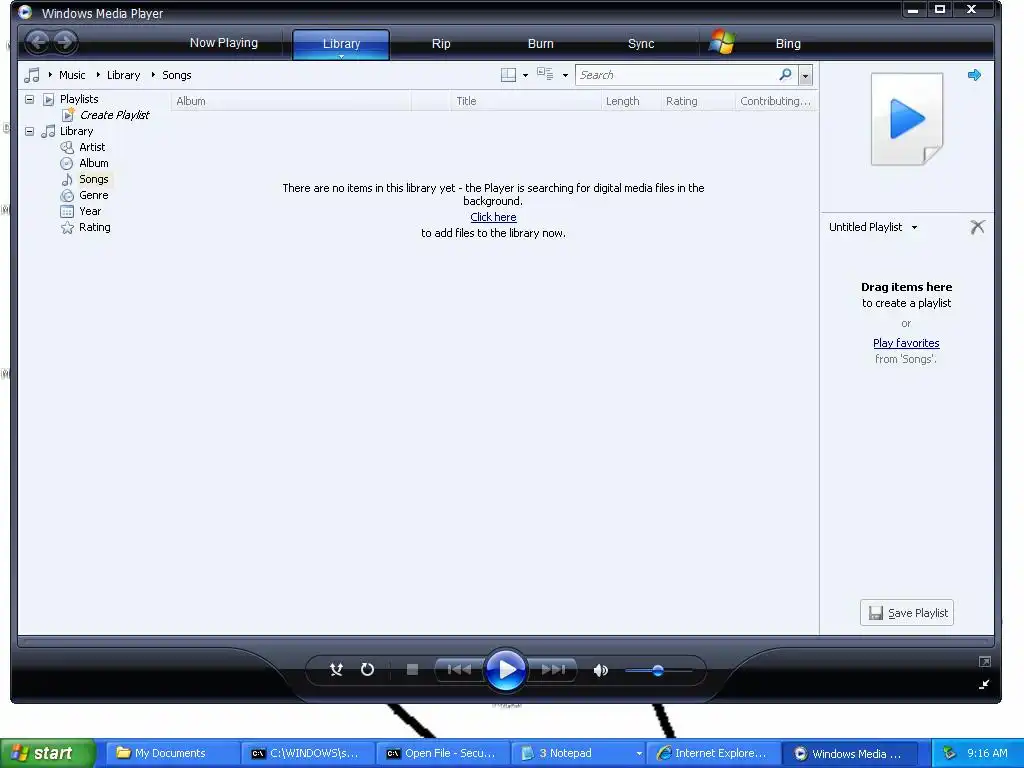This screenshot has width=1024, height=768.
Task: Click the Windows Start button
Action: point(48,753)
